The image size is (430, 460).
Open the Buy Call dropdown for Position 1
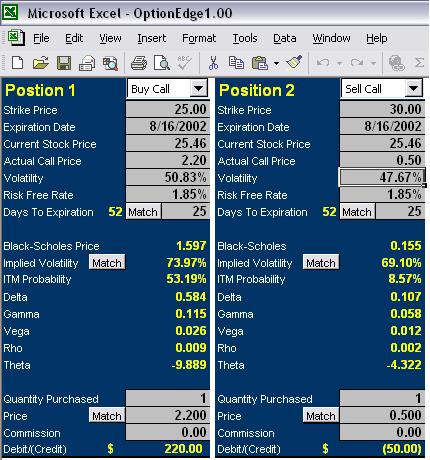(198, 89)
